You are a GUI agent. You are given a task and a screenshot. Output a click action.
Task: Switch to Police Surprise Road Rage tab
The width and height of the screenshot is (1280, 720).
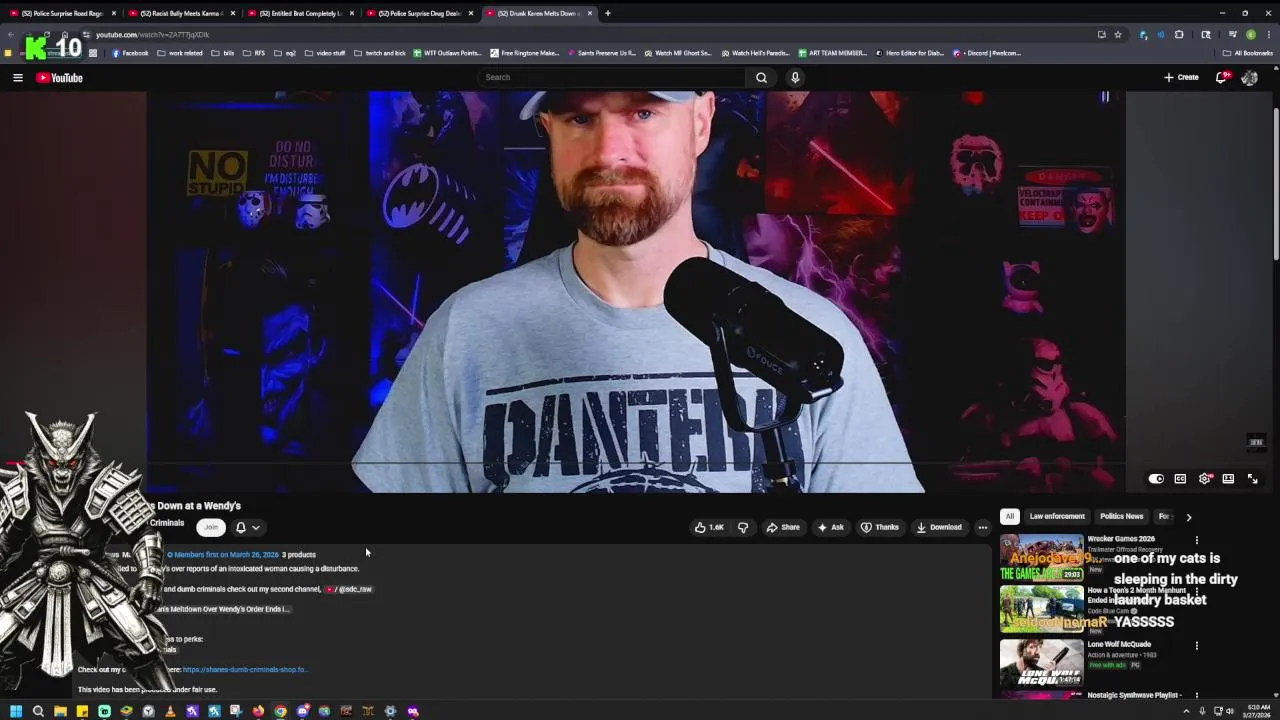click(62, 13)
